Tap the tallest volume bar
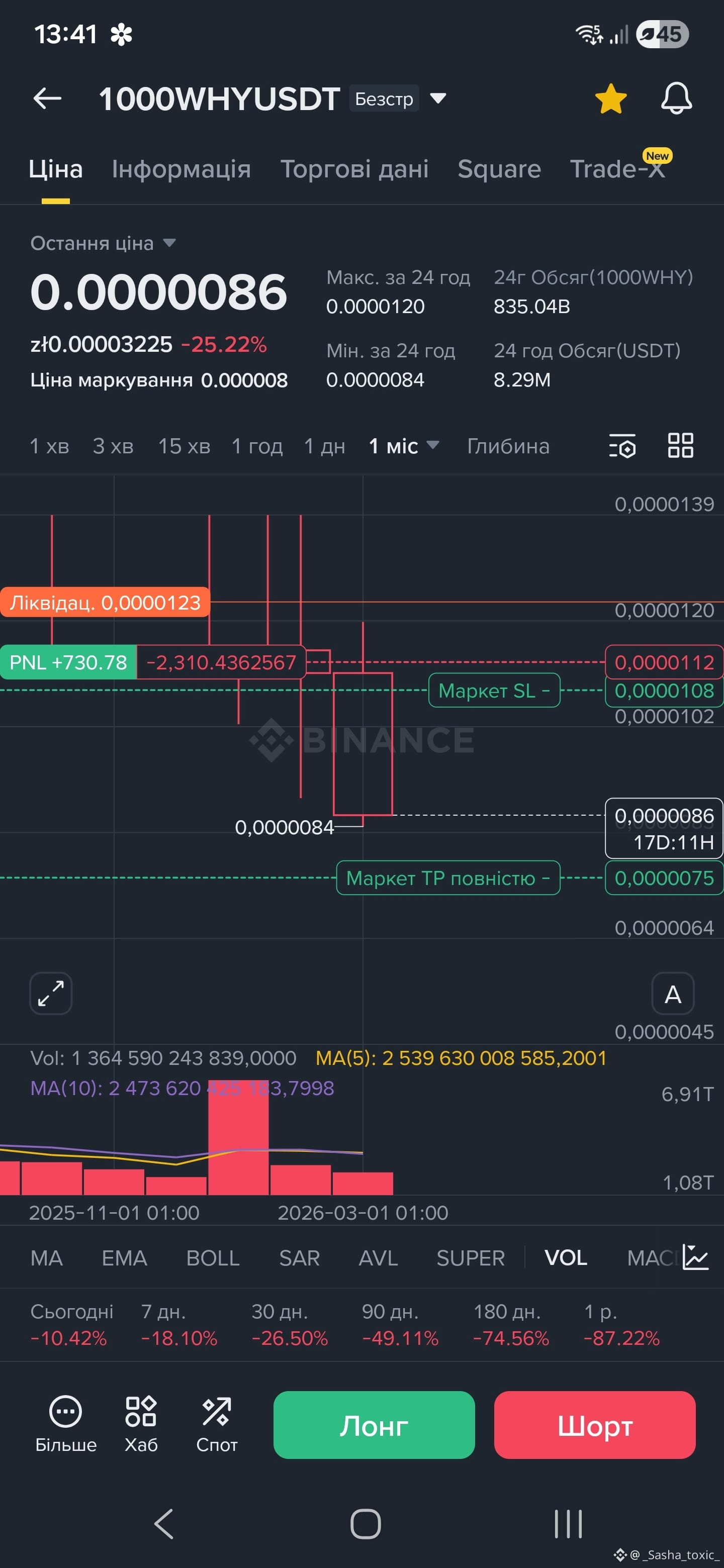The width and height of the screenshot is (724, 1568). tap(238, 1138)
